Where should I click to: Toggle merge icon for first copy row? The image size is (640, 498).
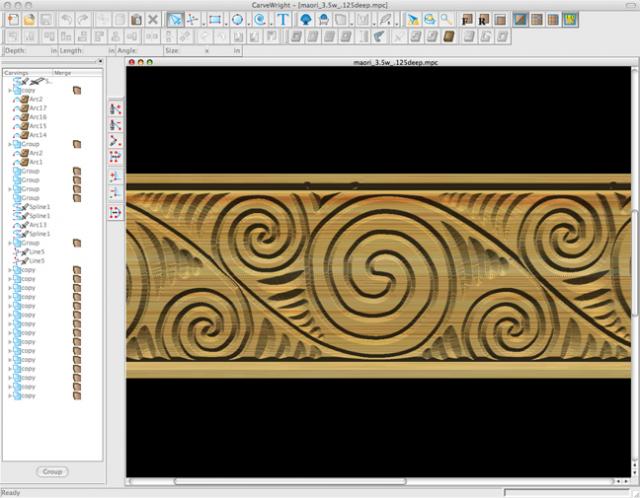[x=76, y=90]
